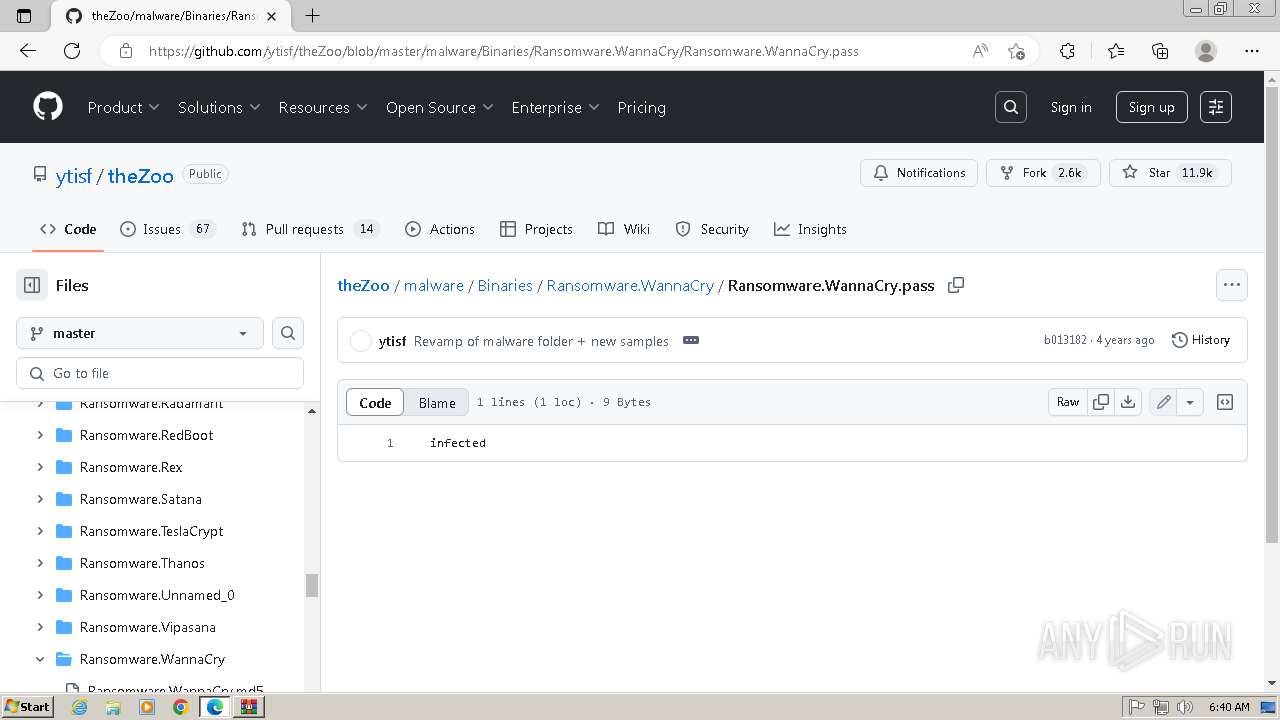The image size is (1280, 720).
Task: Click the ytisf commit author avatar
Action: tap(361, 341)
